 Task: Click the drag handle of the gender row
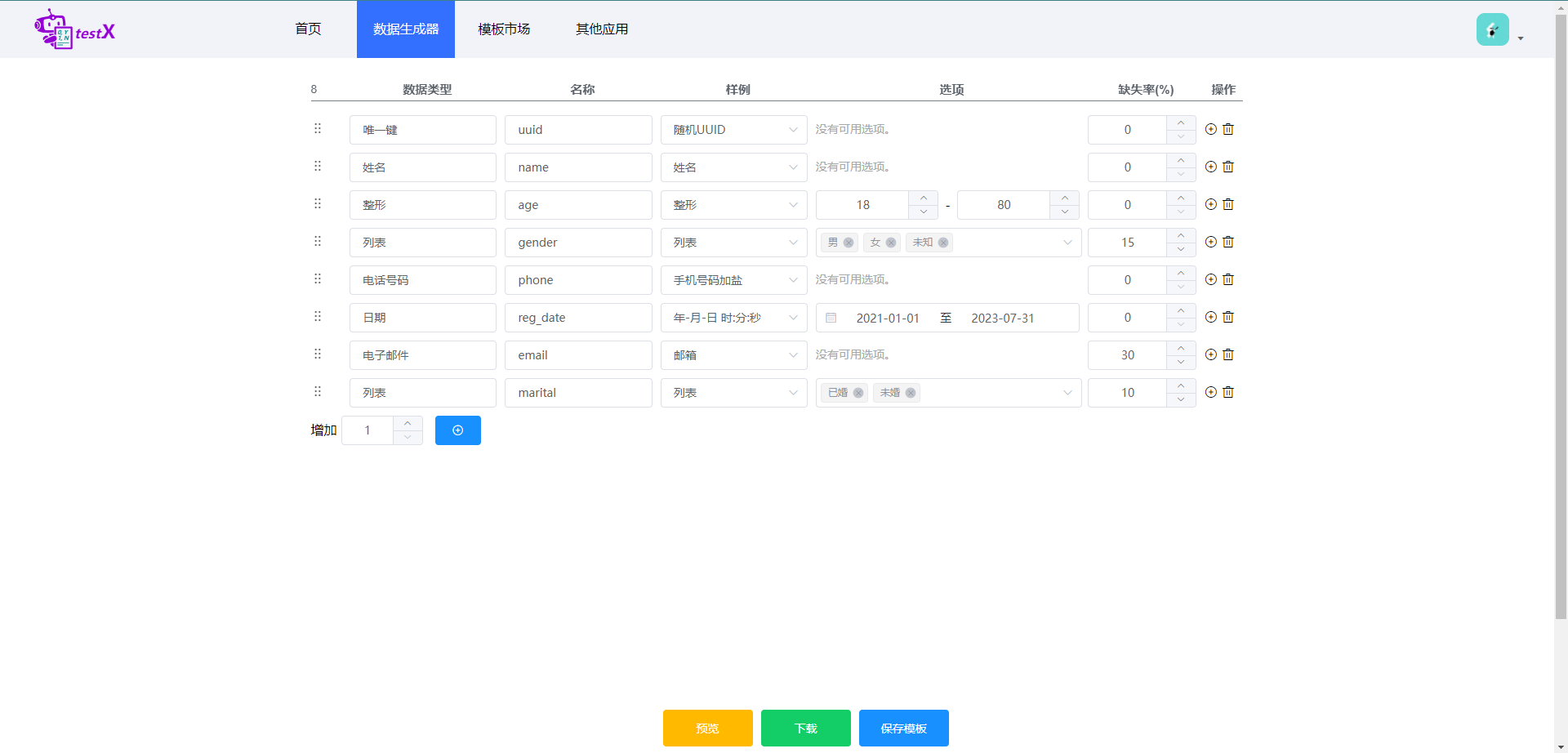(318, 242)
